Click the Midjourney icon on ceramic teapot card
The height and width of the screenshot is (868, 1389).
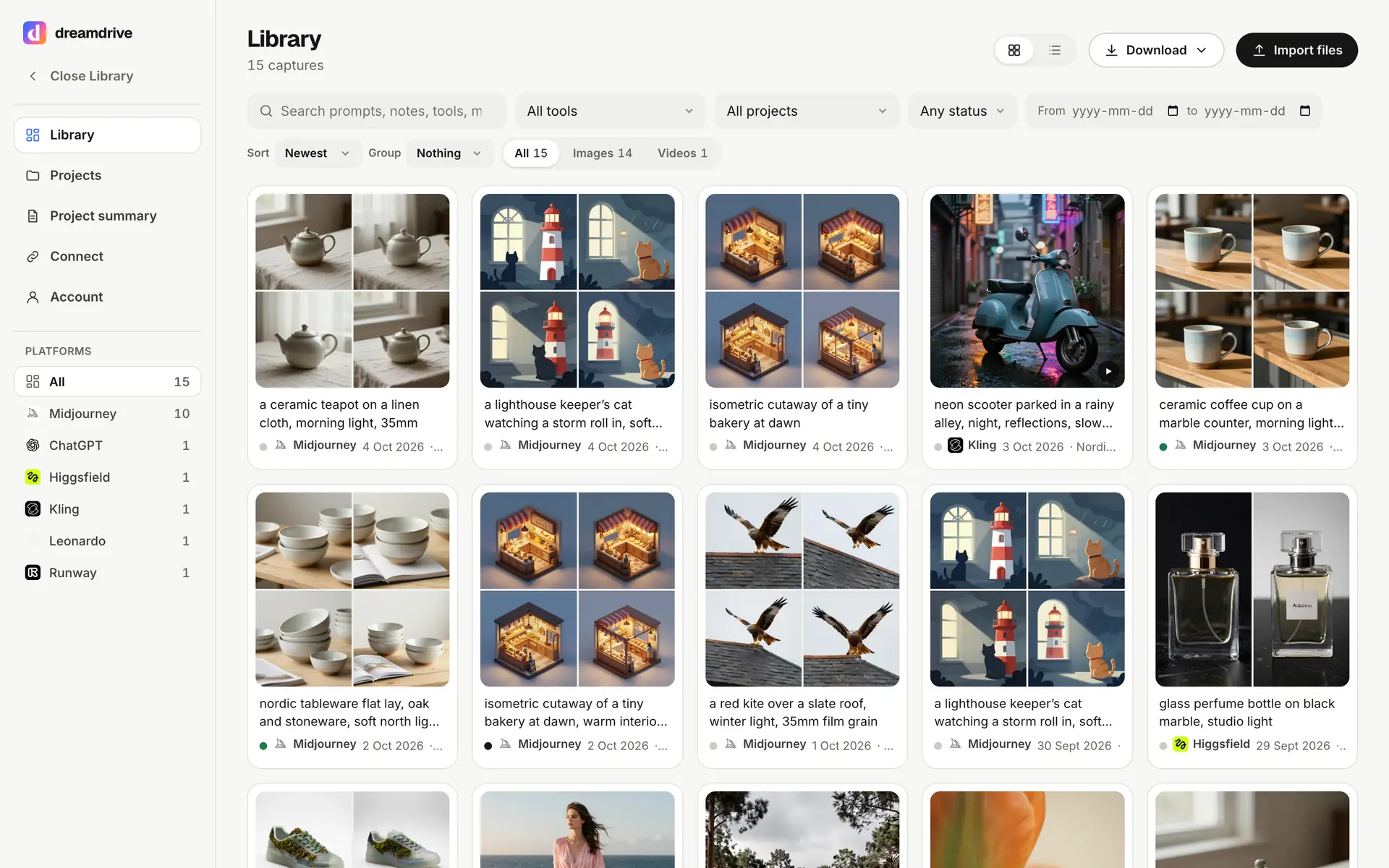[x=281, y=446]
